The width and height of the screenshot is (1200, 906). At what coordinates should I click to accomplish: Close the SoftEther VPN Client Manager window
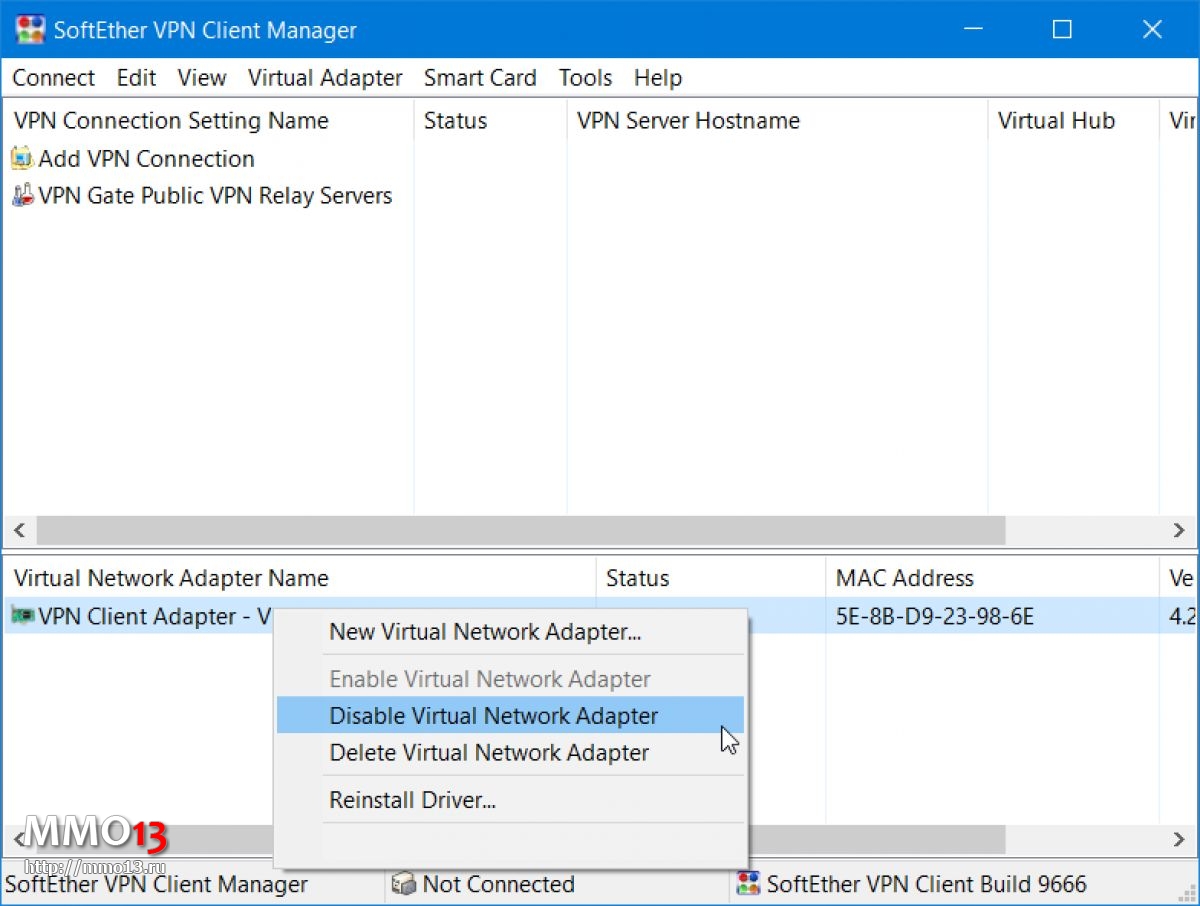[x=1152, y=29]
